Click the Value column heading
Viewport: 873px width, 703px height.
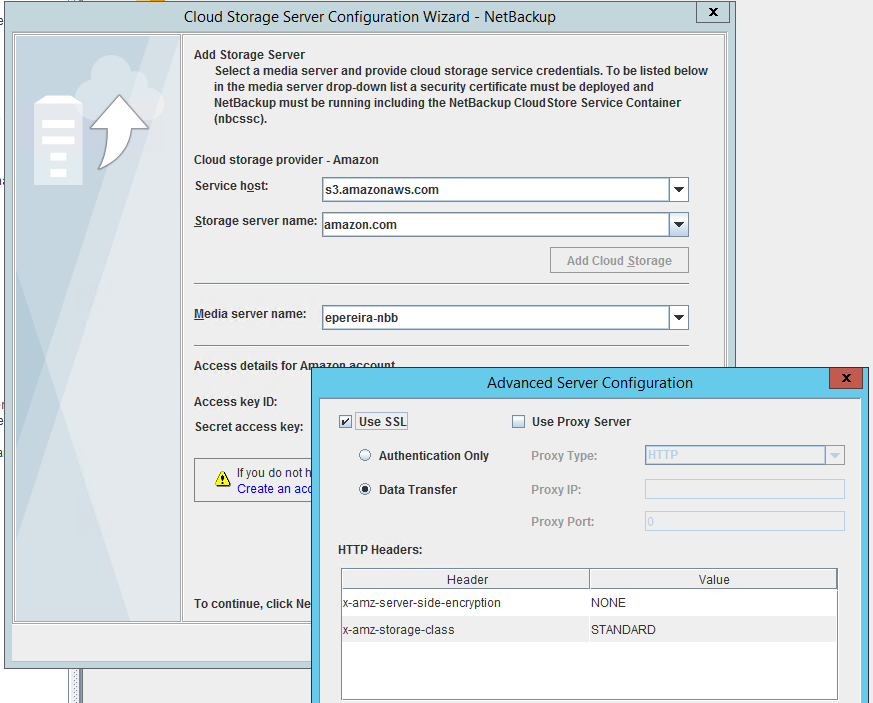714,579
